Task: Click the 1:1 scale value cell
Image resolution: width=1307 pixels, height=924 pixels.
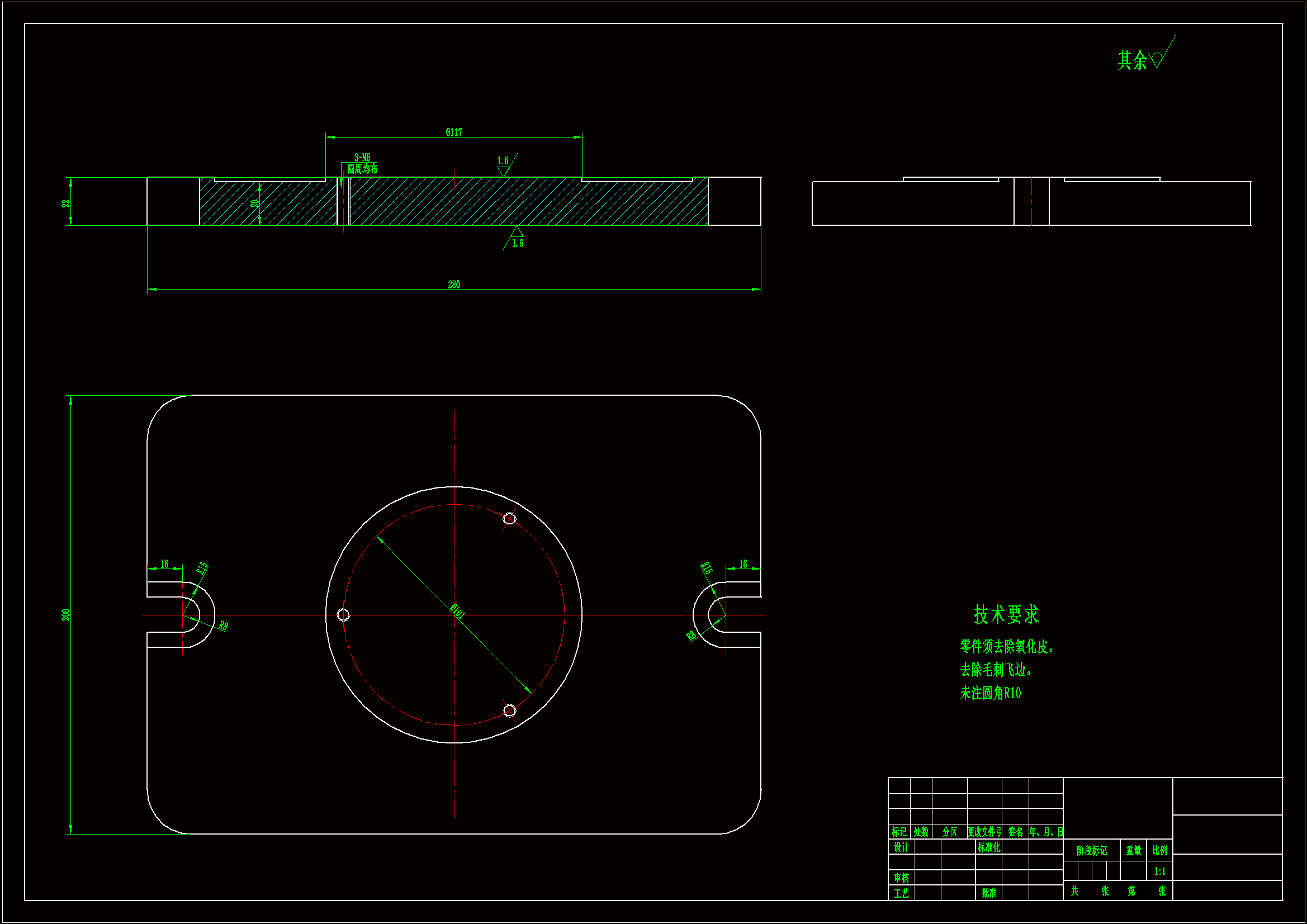Action: tap(1159, 871)
